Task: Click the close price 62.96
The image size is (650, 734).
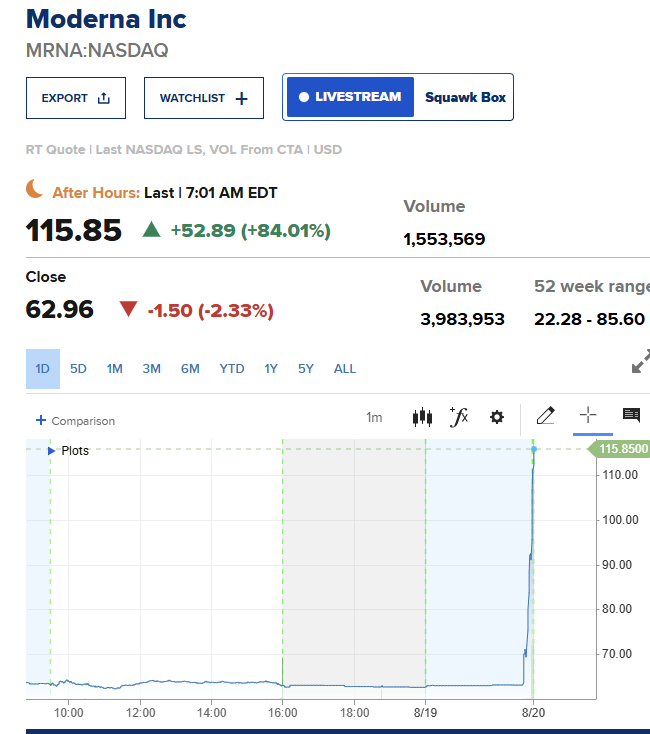Action: point(59,309)
